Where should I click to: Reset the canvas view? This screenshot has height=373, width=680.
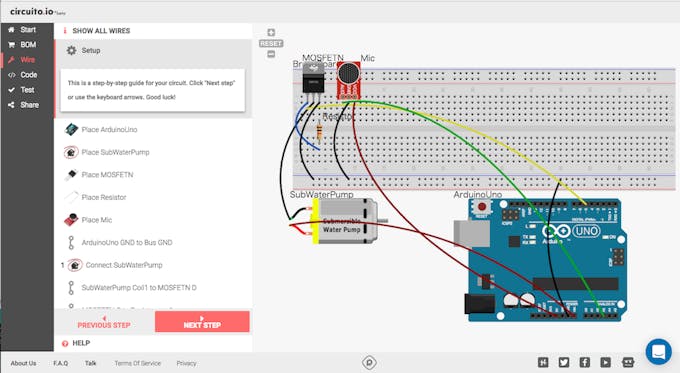coord(271,43)
